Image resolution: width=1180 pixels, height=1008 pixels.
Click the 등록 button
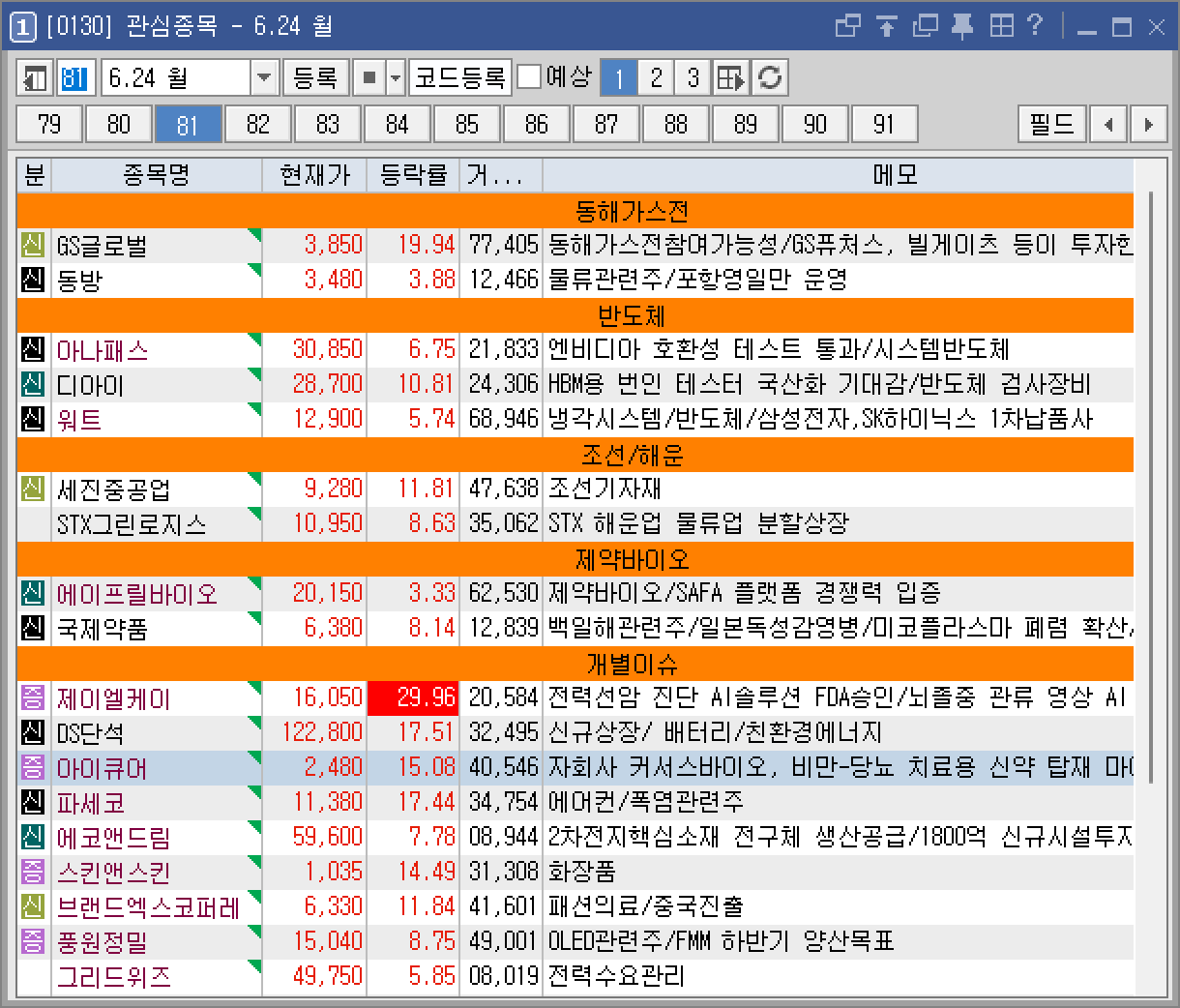[314, 77]
